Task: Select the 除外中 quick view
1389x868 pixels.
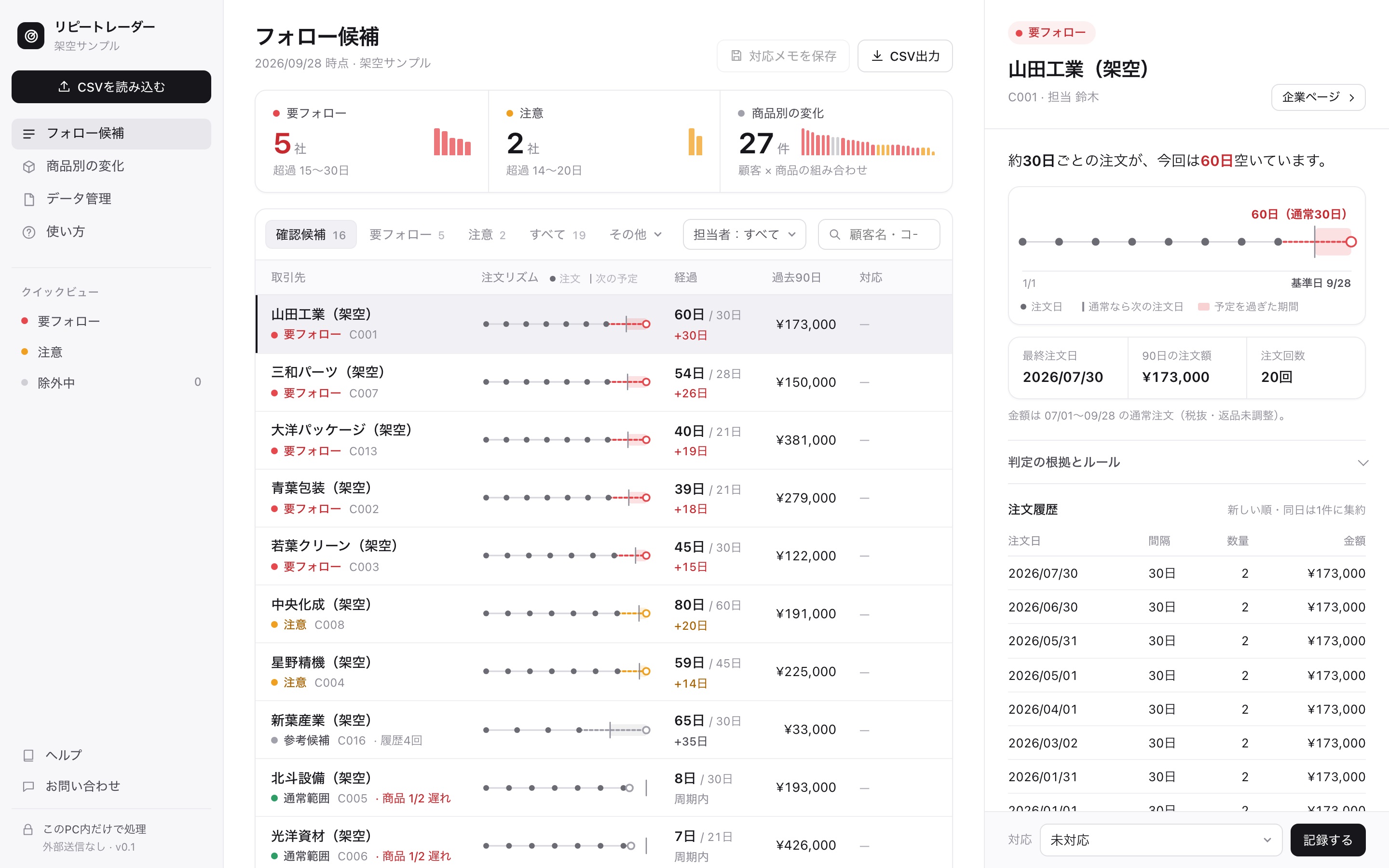Action: pyautogui.click(x=111, y=383)
